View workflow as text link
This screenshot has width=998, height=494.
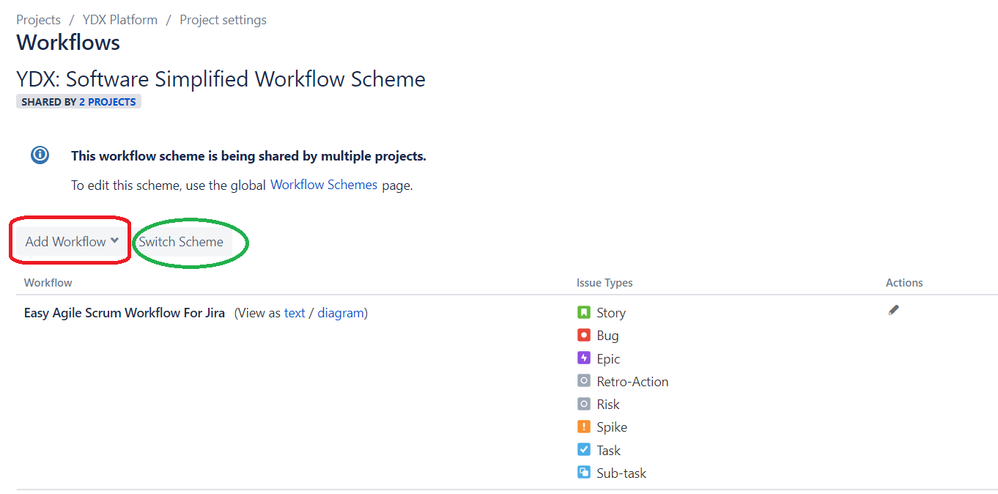(294, 313)
